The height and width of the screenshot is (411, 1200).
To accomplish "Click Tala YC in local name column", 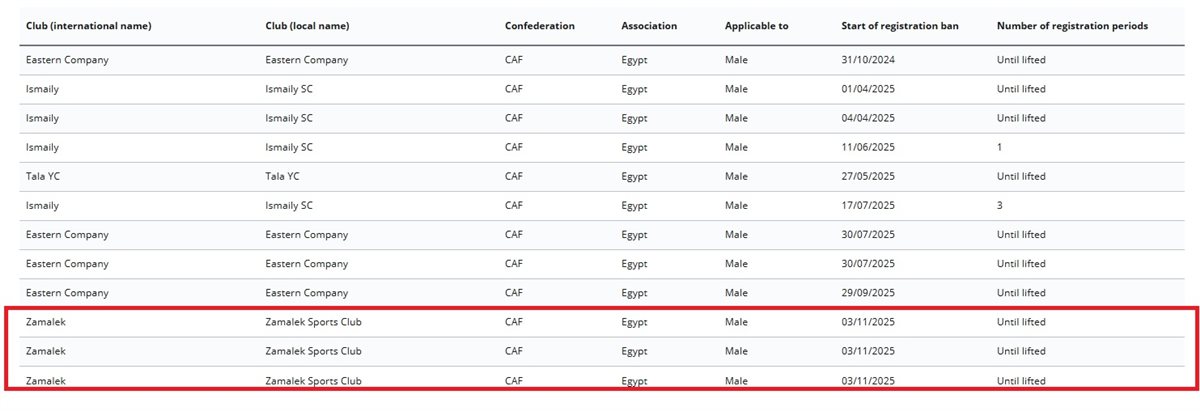I will (284, 176).
